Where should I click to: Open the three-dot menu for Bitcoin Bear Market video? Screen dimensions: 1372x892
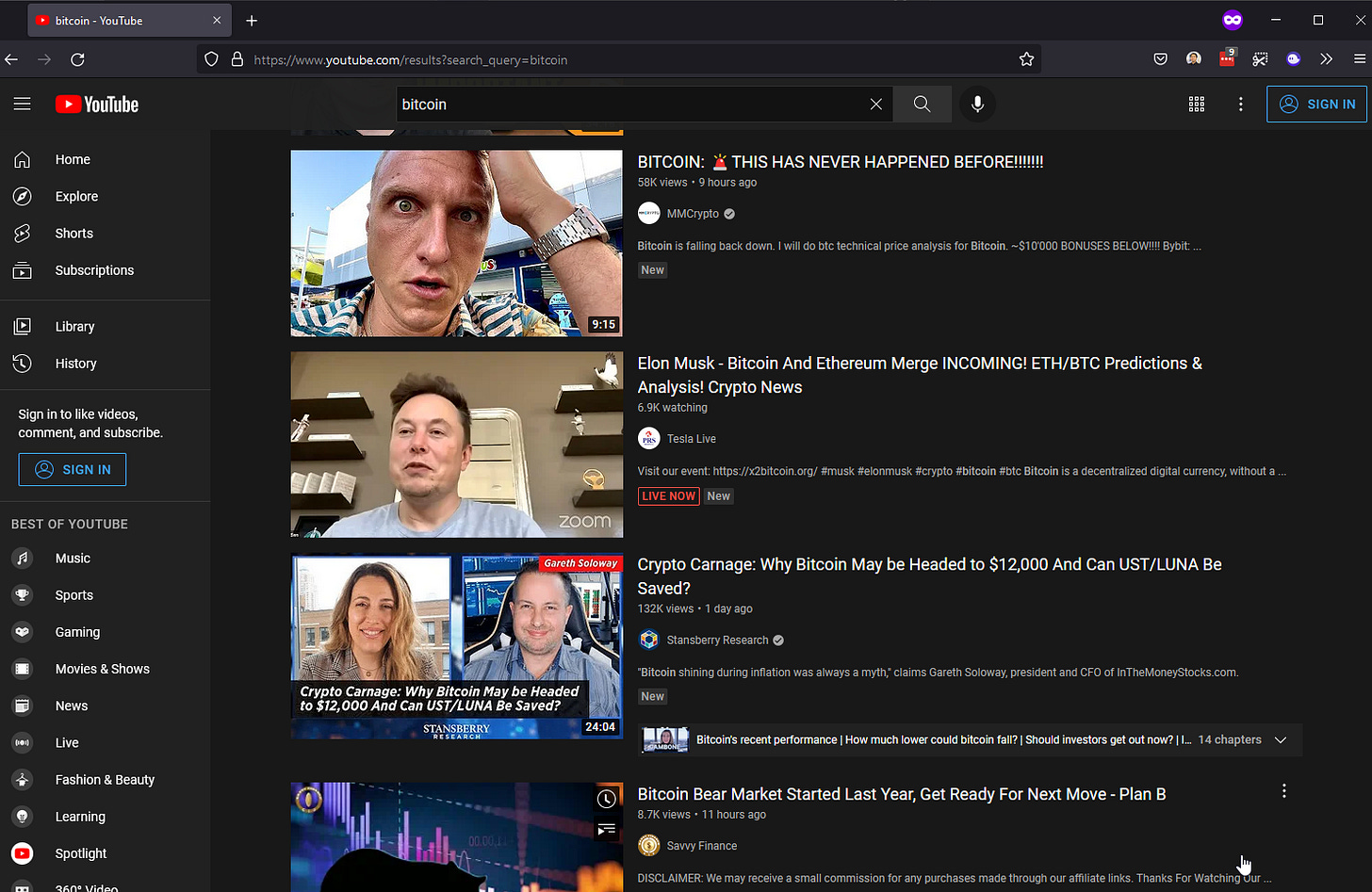(1283, 791)
